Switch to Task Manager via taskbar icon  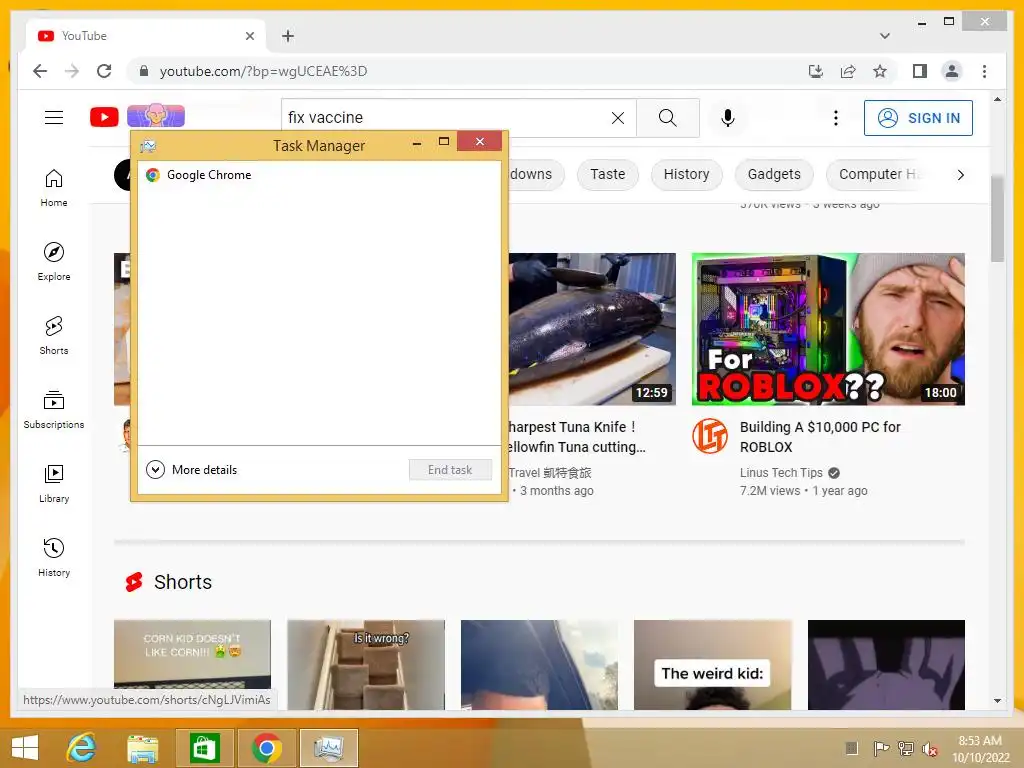coord(328,748)
